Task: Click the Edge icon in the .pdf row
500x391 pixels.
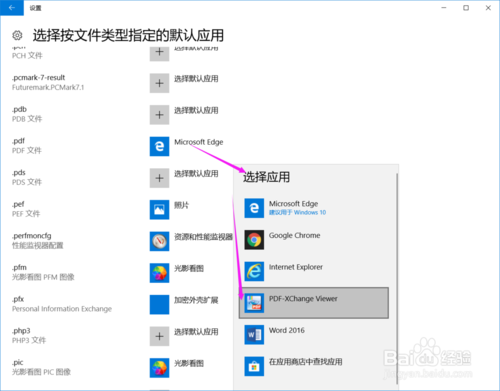Action: tap(159, 146)
